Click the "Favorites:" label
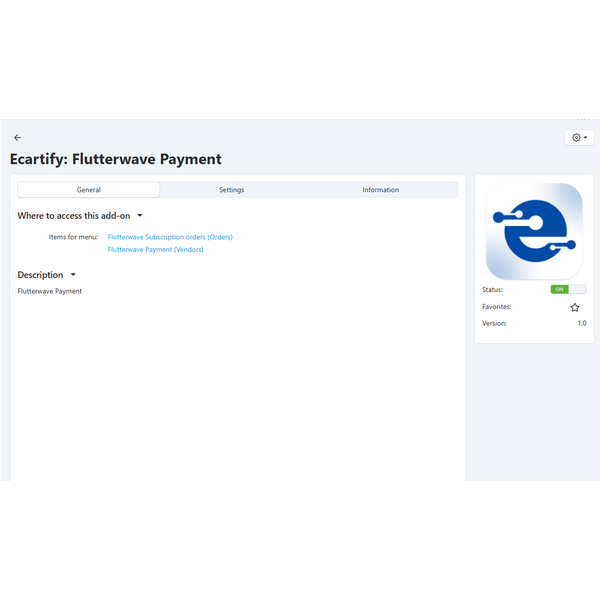 496,307
